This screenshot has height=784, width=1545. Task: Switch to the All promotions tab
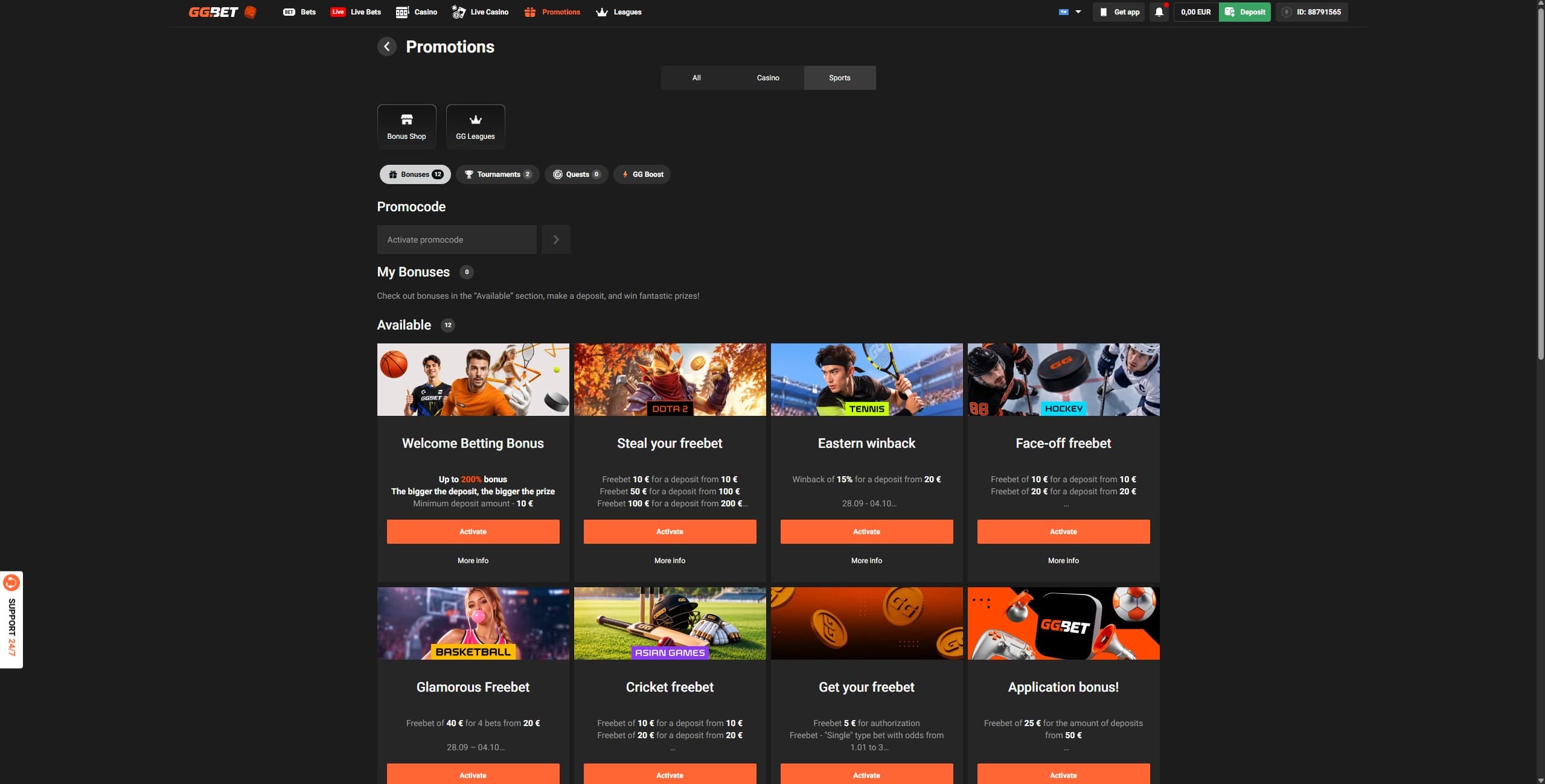(696, 78)
